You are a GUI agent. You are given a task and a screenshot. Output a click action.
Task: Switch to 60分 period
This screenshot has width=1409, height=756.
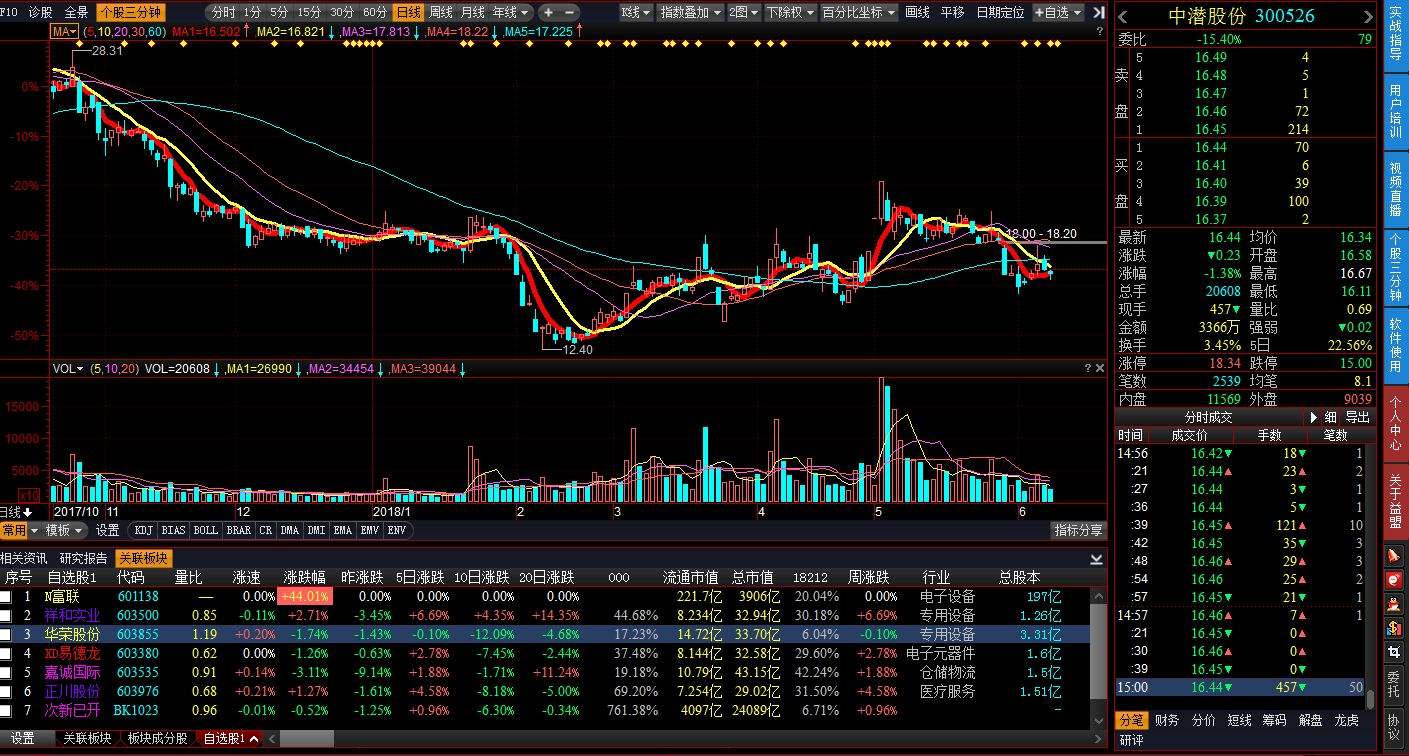(374, 12)
